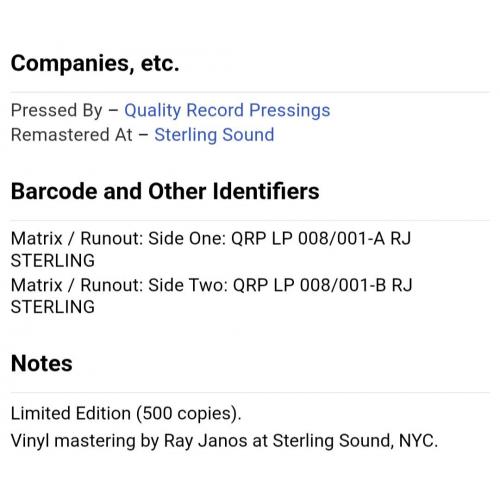Click the 'Limited Edition' note text
Viewport: 500px width, 500px height.
[x=71, y=413]
